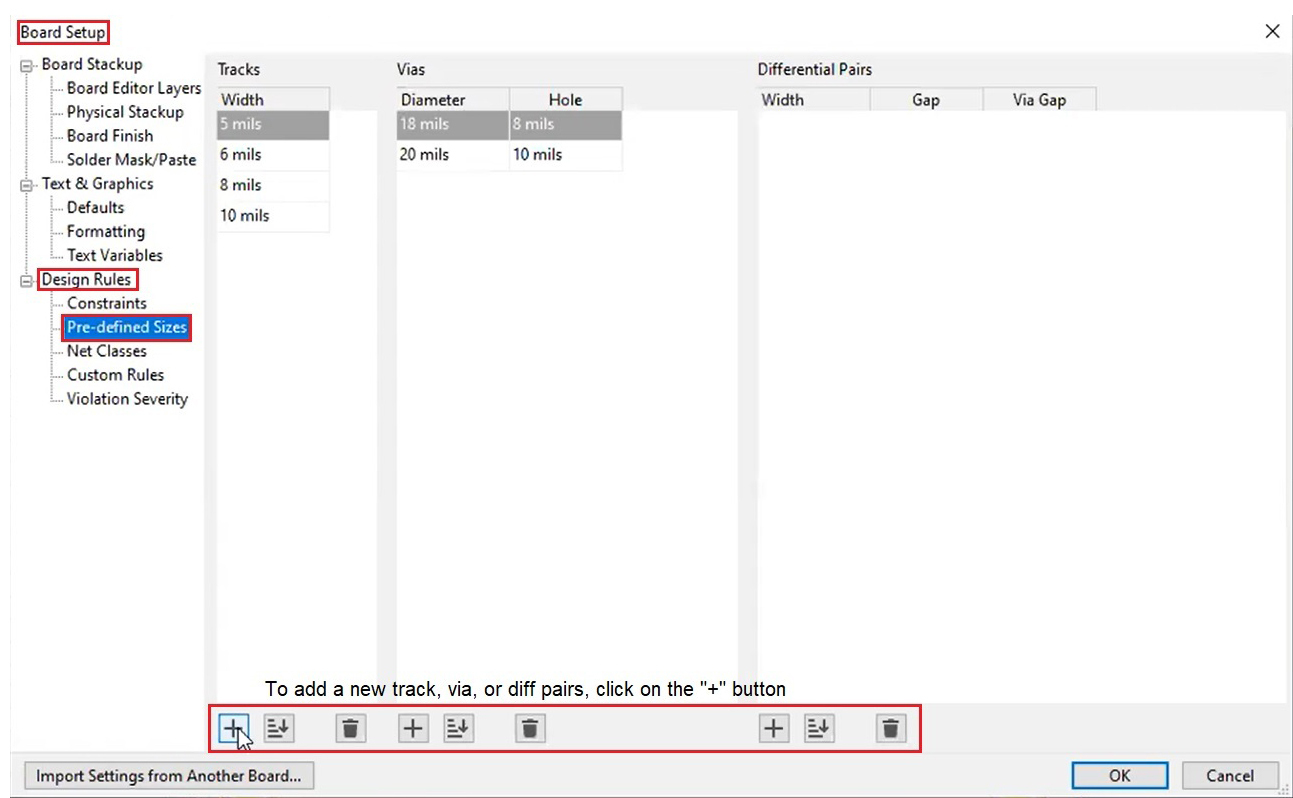Select the 6 mils track width
Viewport: 1293px width, 798px height.
click(273, 155)
